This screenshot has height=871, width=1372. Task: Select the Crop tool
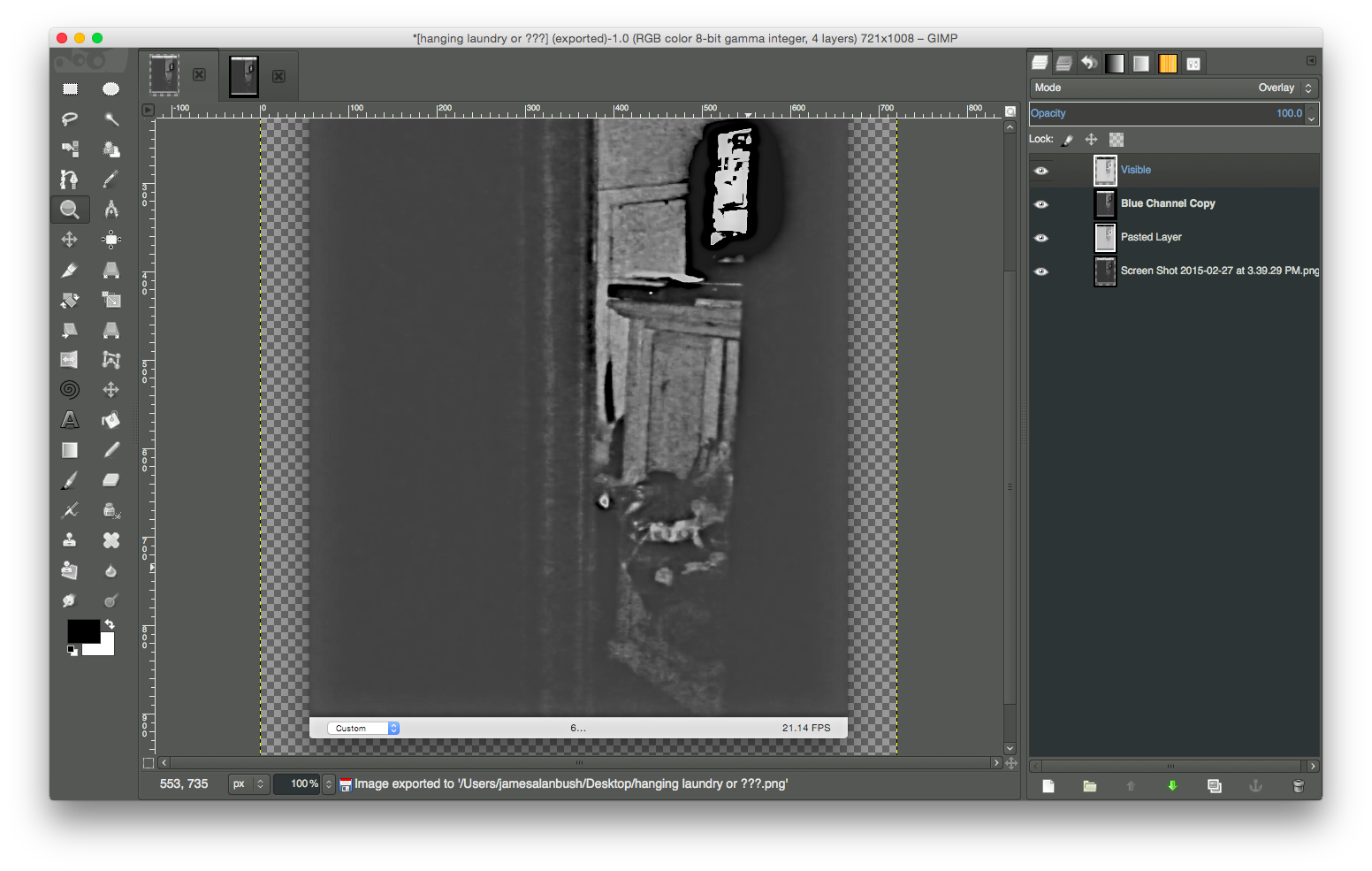70,270
